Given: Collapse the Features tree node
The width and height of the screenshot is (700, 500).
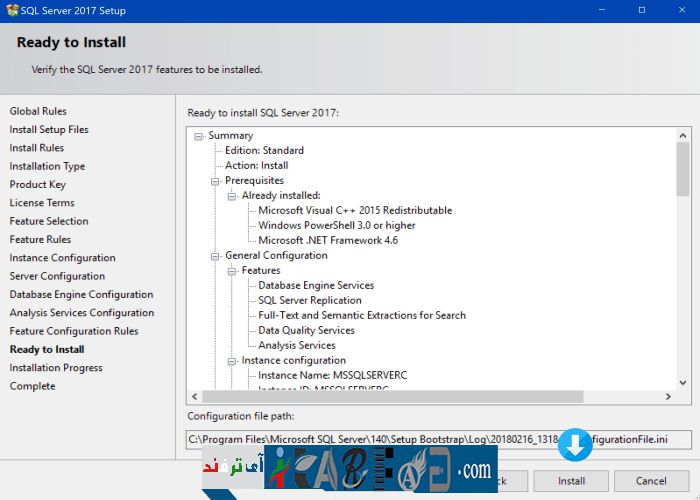Looking at the screenshot, I should click(x=232, y=271).
